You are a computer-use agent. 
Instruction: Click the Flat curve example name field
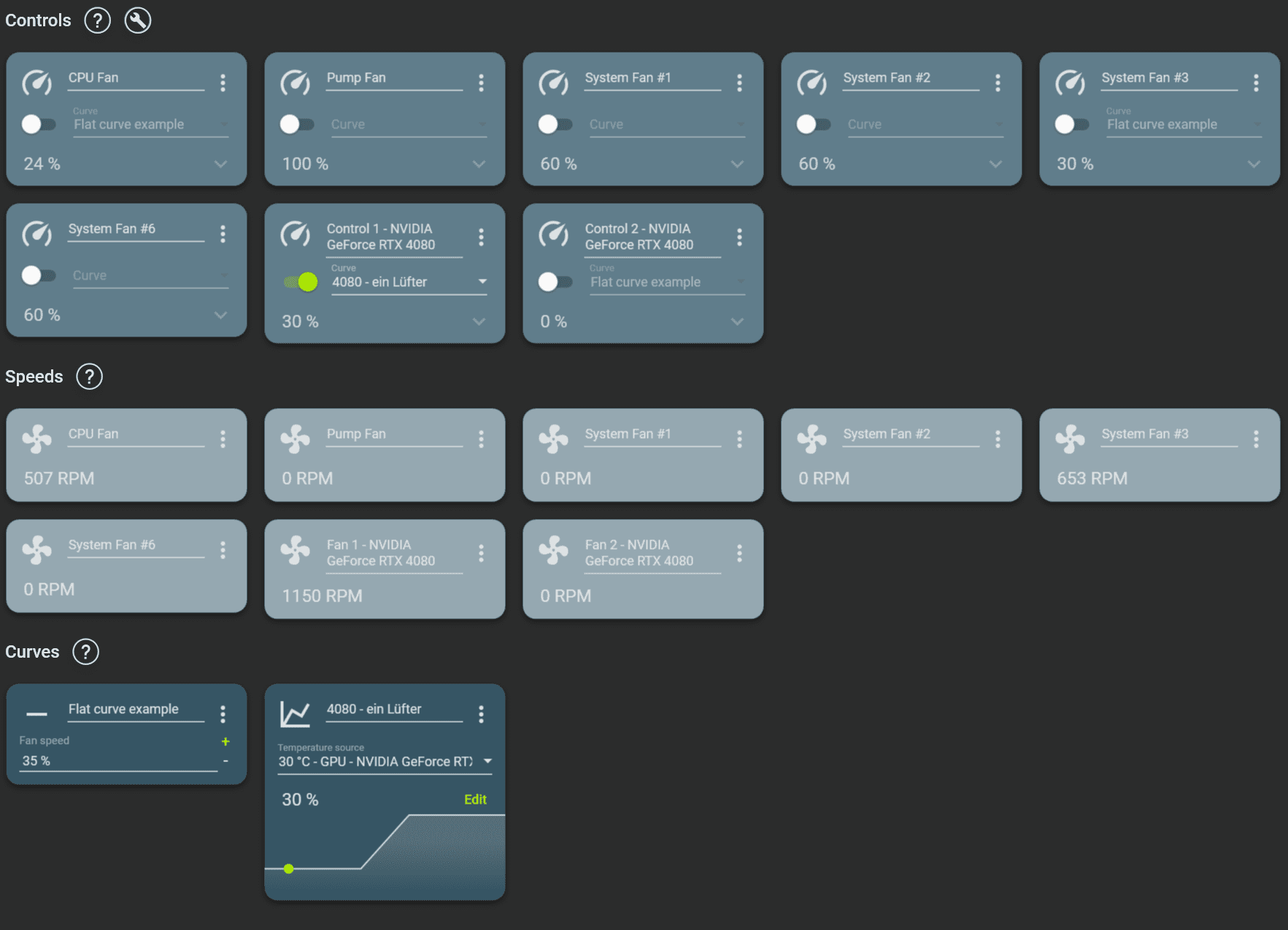point(136,710)
